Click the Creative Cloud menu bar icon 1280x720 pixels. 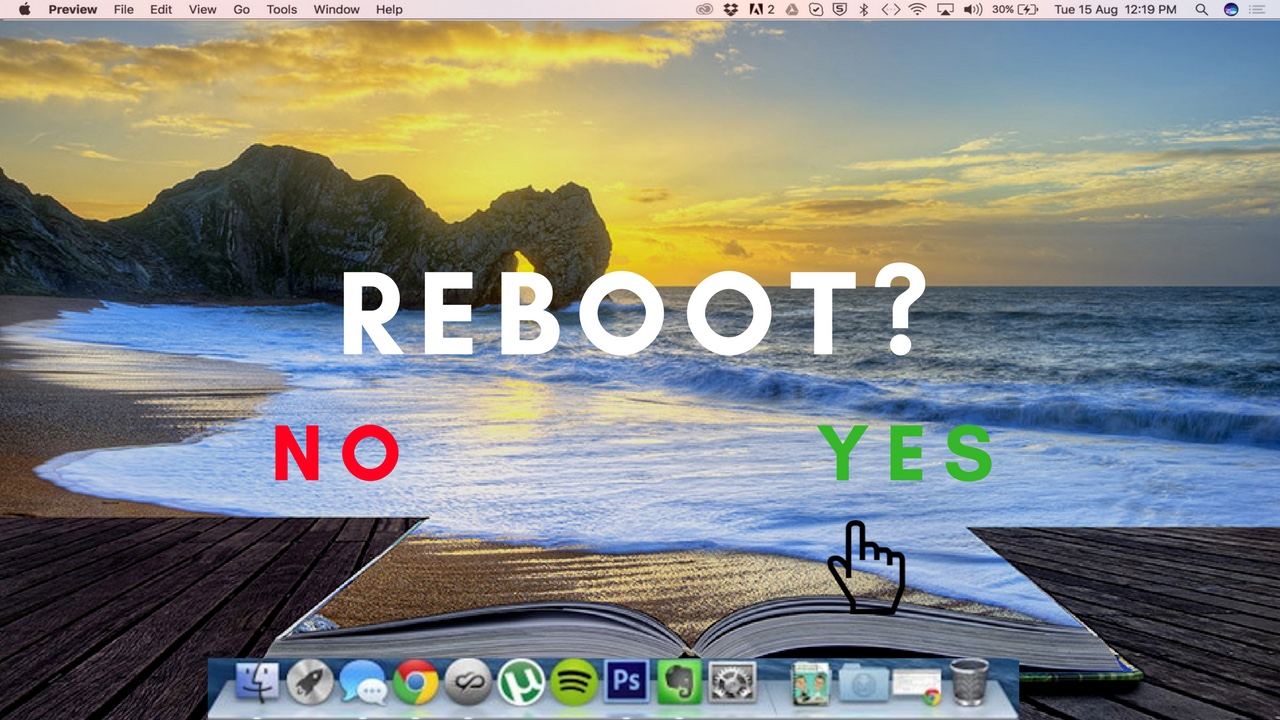click(x=705, y=9)
